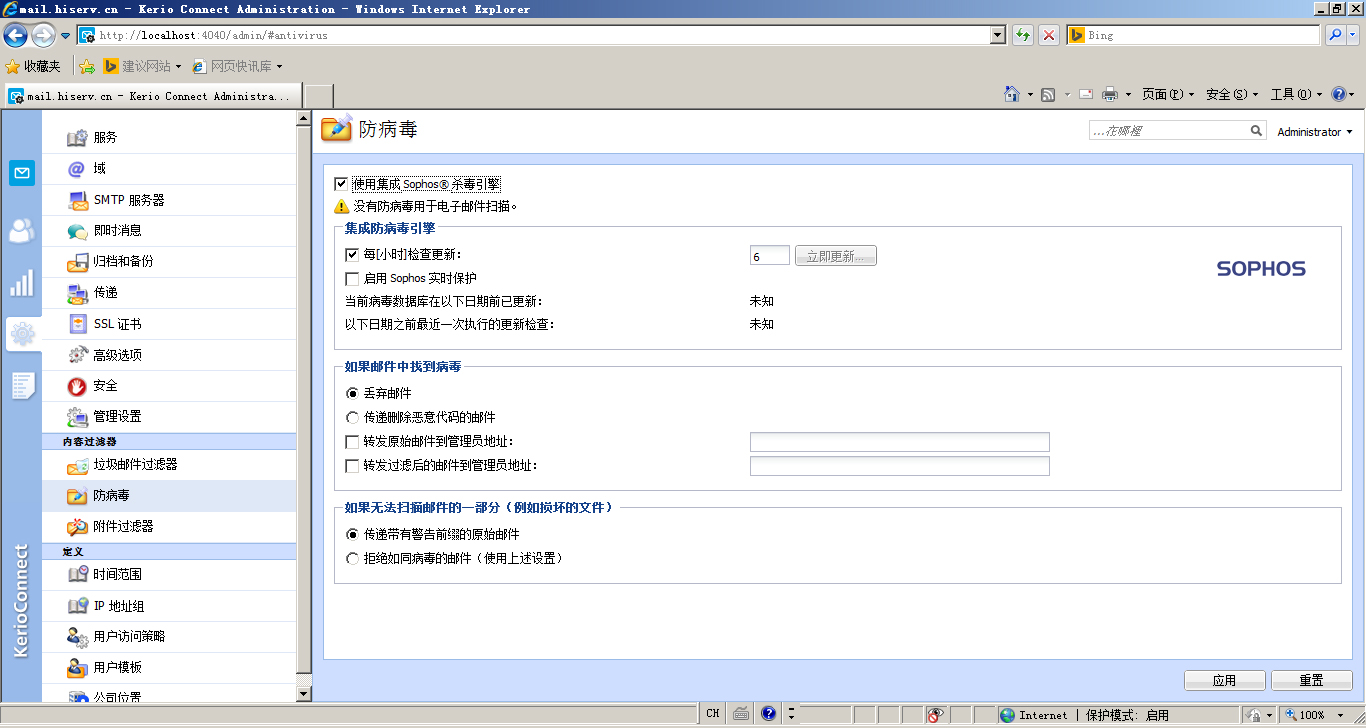This screenshot has width=1366, height=728.
Task: Click the IP 地址组 icon
Action: coord(77,606)
